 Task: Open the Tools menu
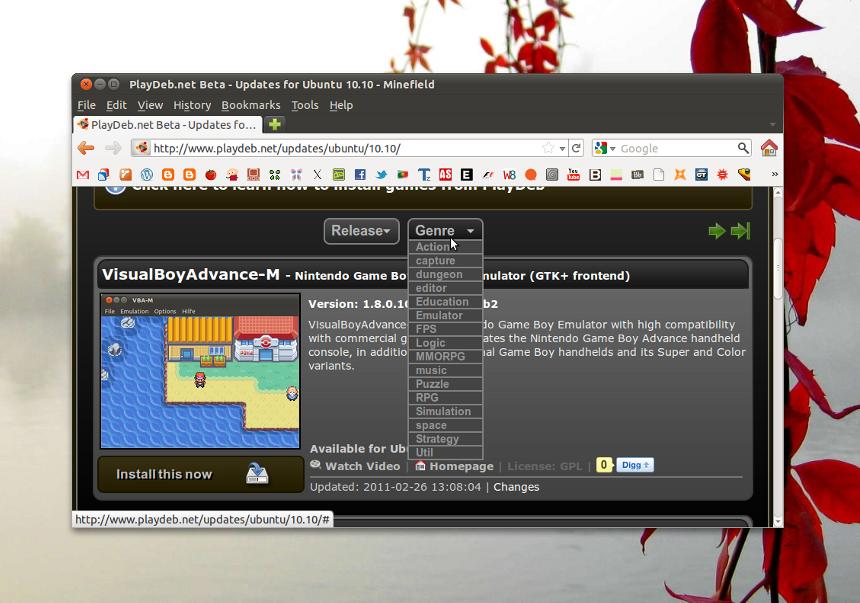[x=305, y=105]
